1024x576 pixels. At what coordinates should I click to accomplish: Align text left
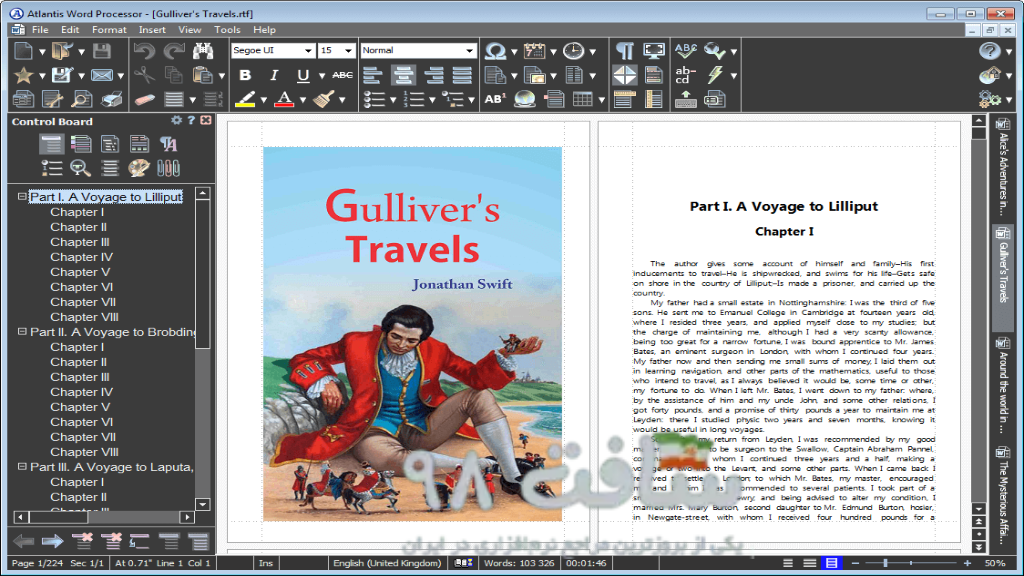(x=373, y=75)
